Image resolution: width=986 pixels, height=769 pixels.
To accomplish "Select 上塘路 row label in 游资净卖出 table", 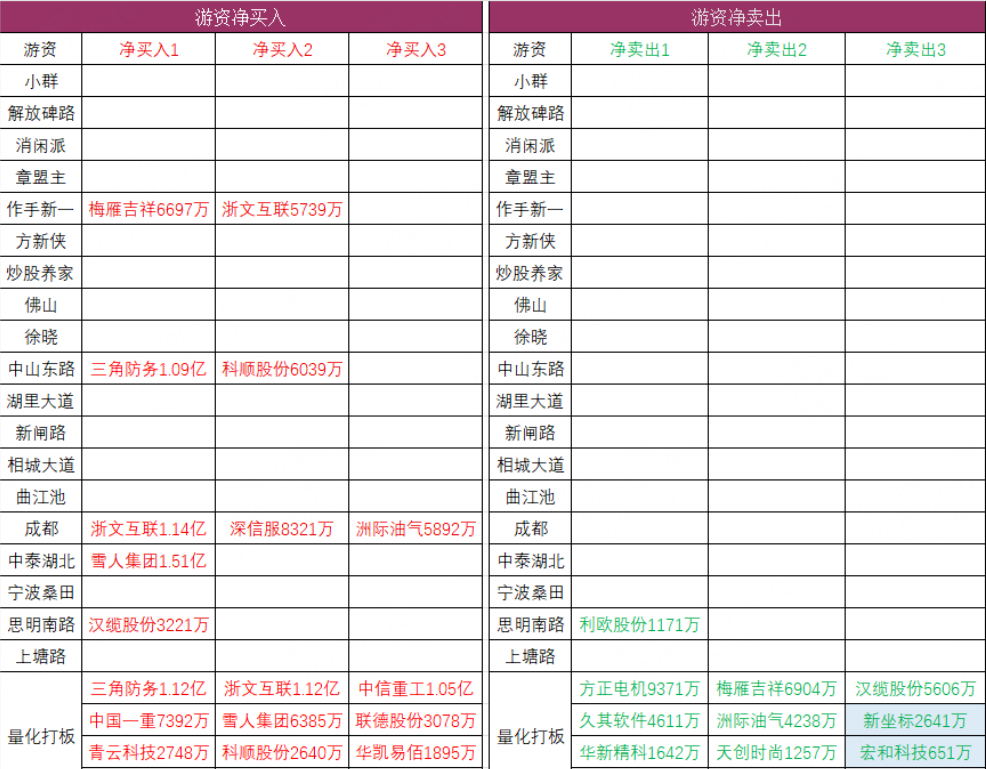I will click(x=530, y=656).
